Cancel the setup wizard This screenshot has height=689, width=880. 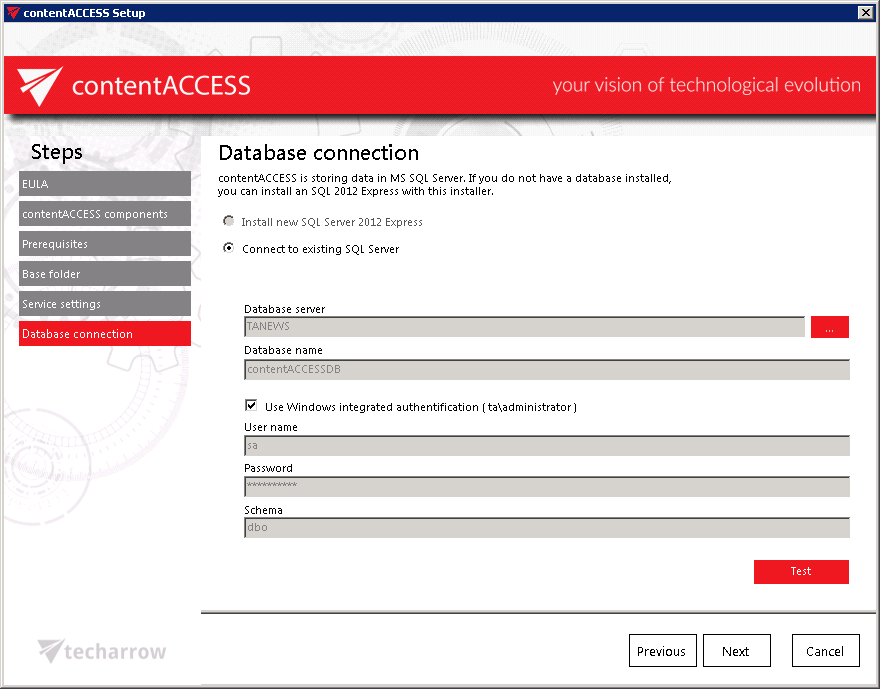coord(825,651)
